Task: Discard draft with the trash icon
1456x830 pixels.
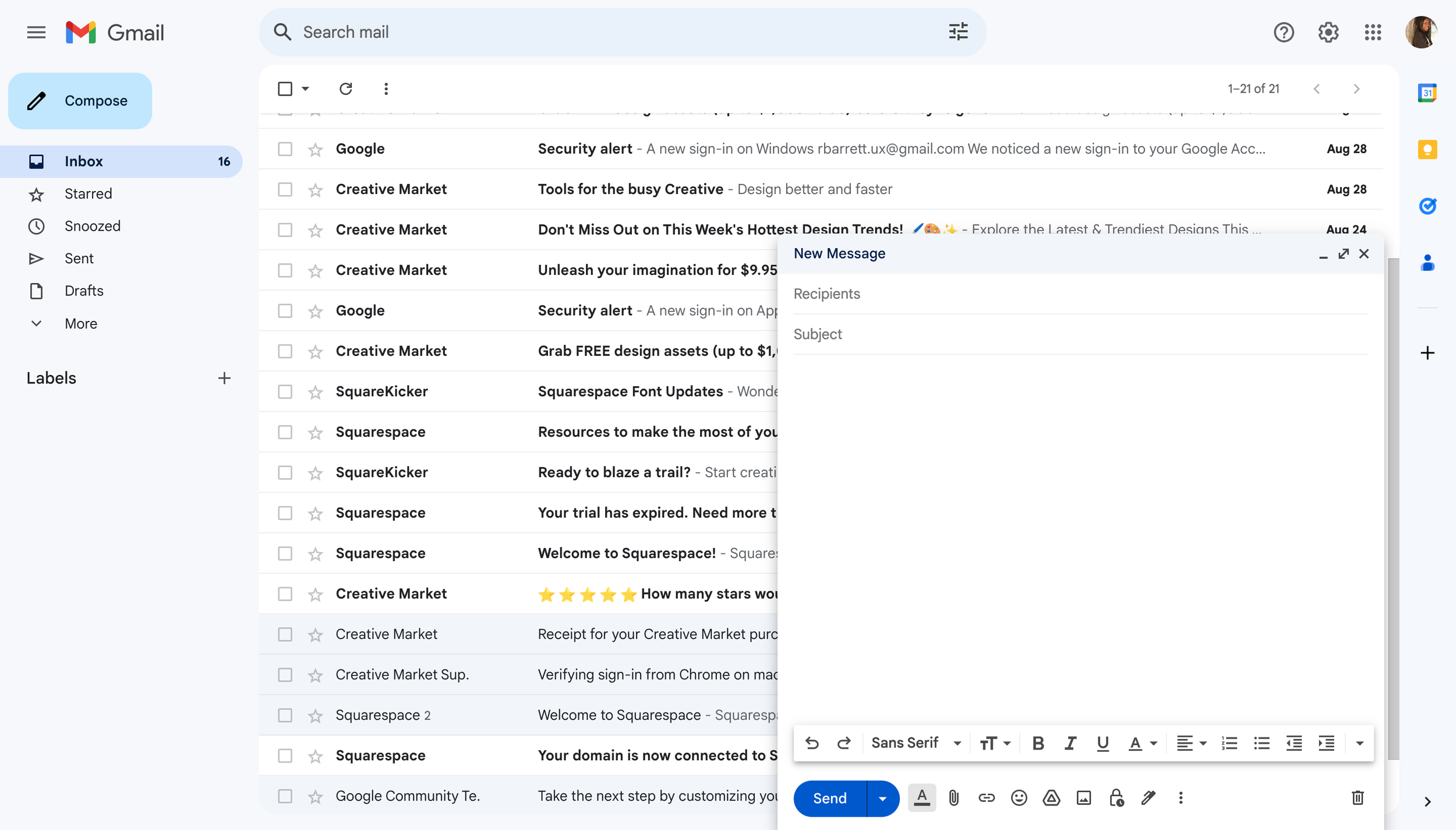Action: click(1358, 797)
